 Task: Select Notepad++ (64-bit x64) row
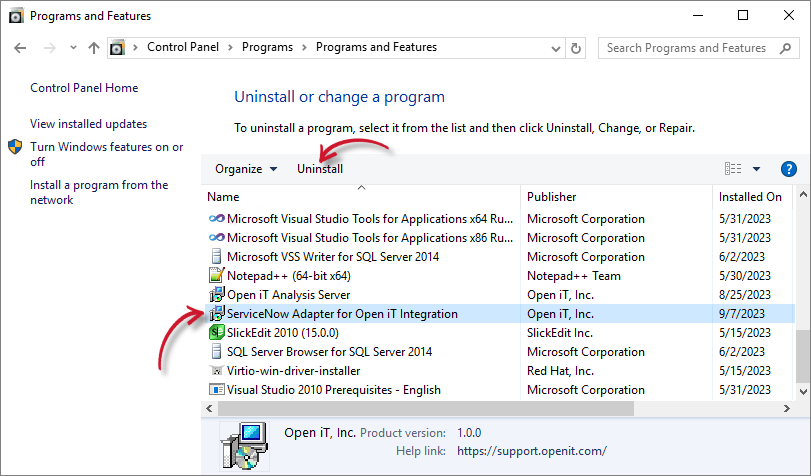[x=499, y=276]
